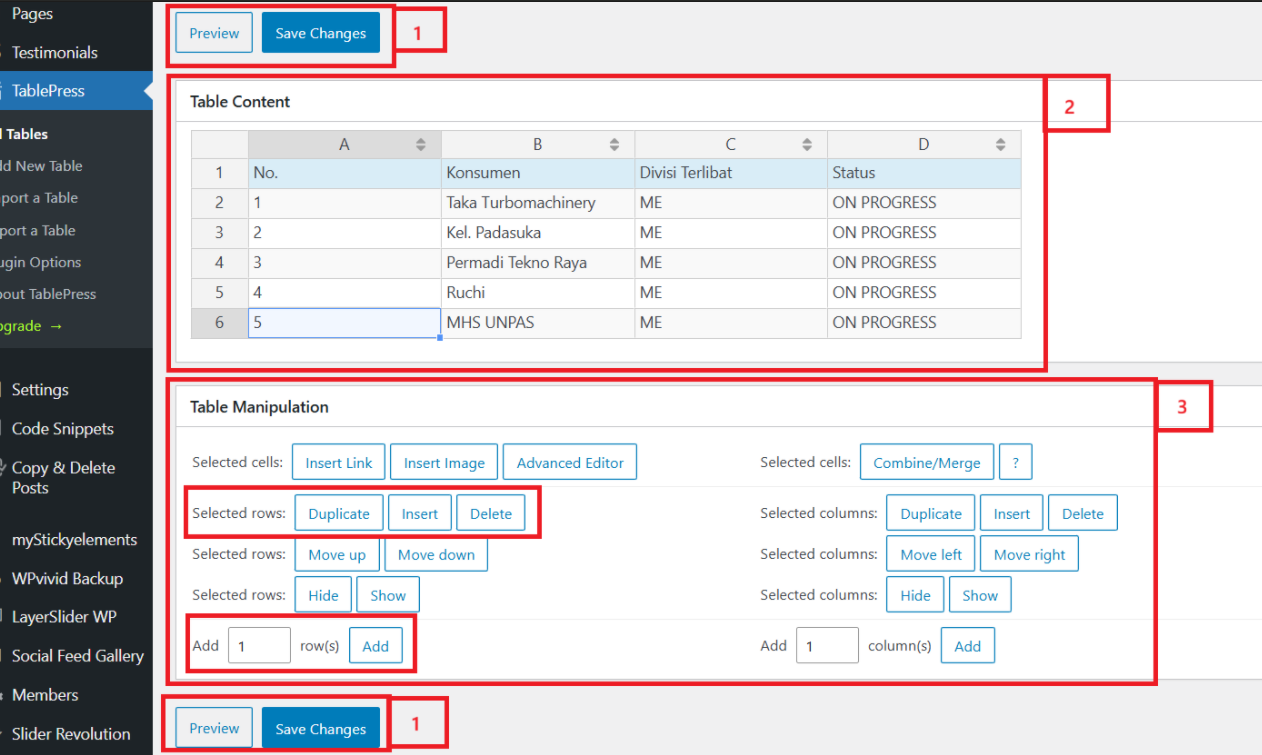Move selected rows down

[x=436, y=555]
